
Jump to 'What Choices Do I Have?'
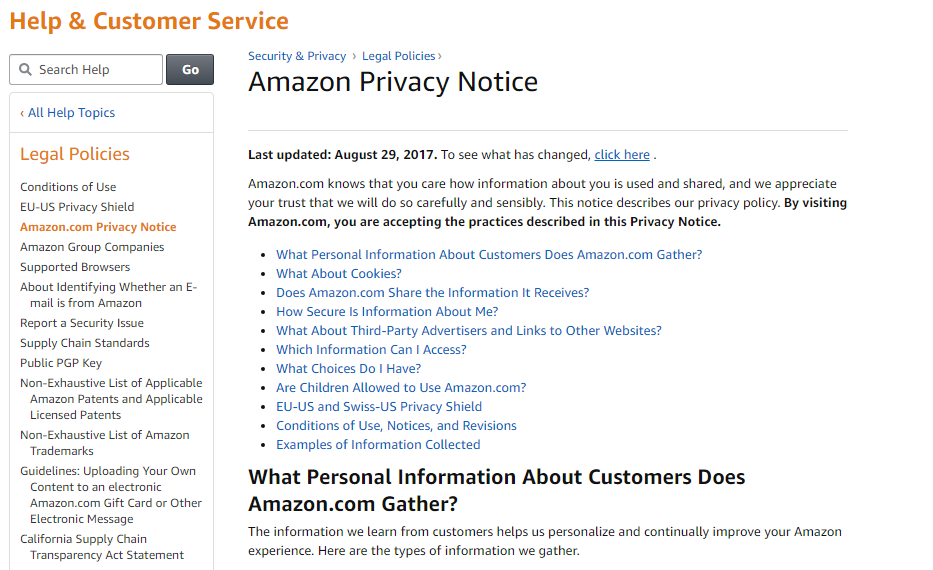click(348, 369)
